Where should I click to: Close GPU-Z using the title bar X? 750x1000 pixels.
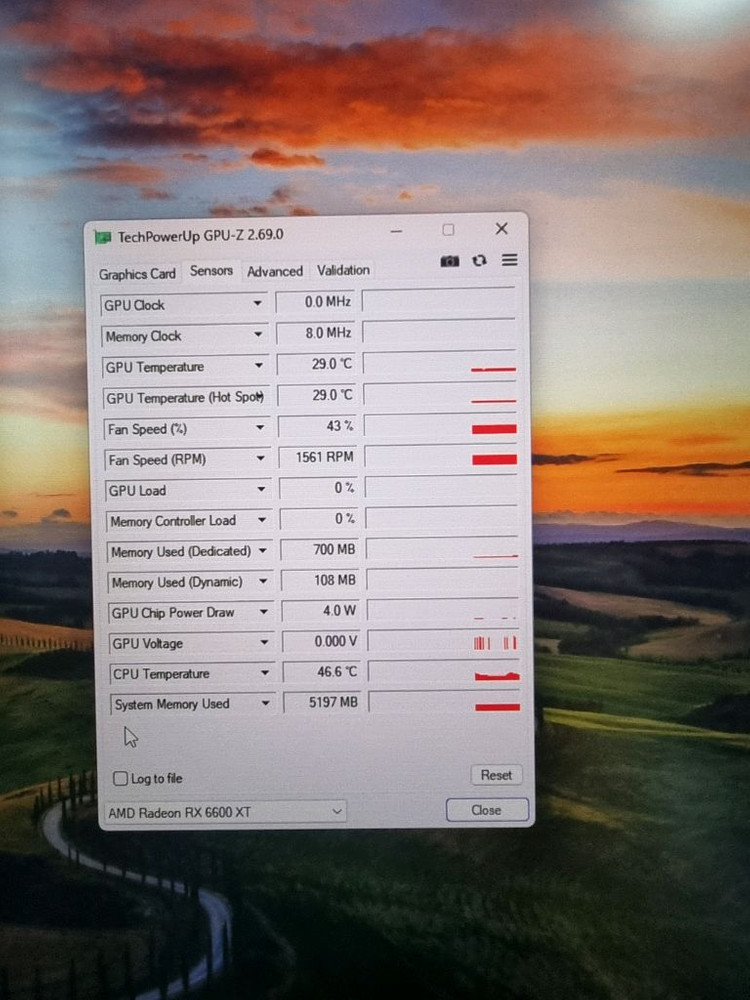click(x=502, y=229)
